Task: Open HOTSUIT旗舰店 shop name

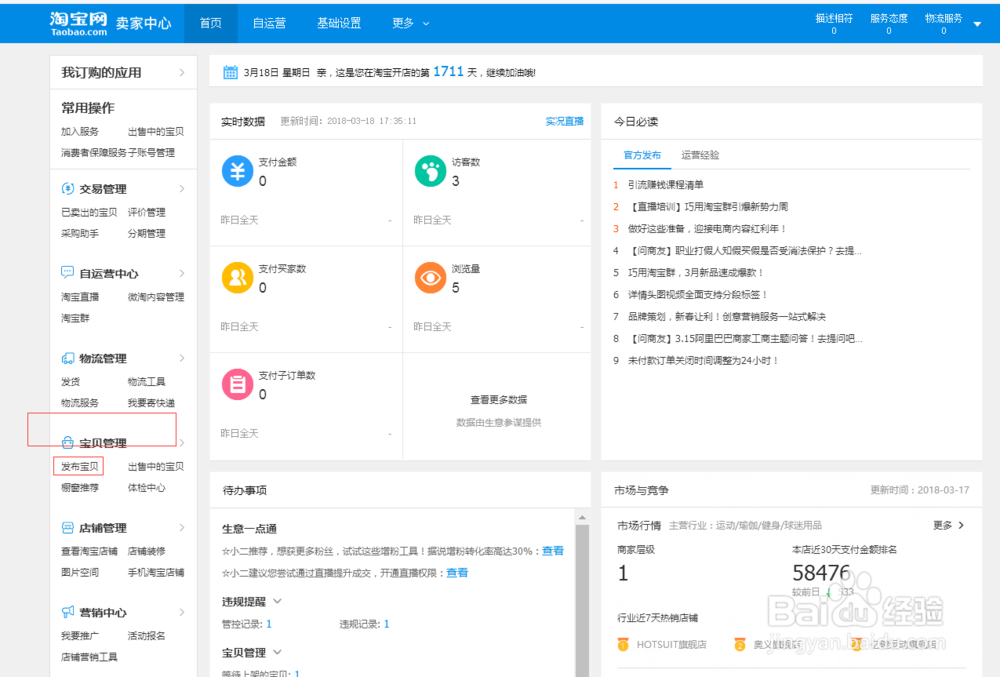Action: [671, 644]
